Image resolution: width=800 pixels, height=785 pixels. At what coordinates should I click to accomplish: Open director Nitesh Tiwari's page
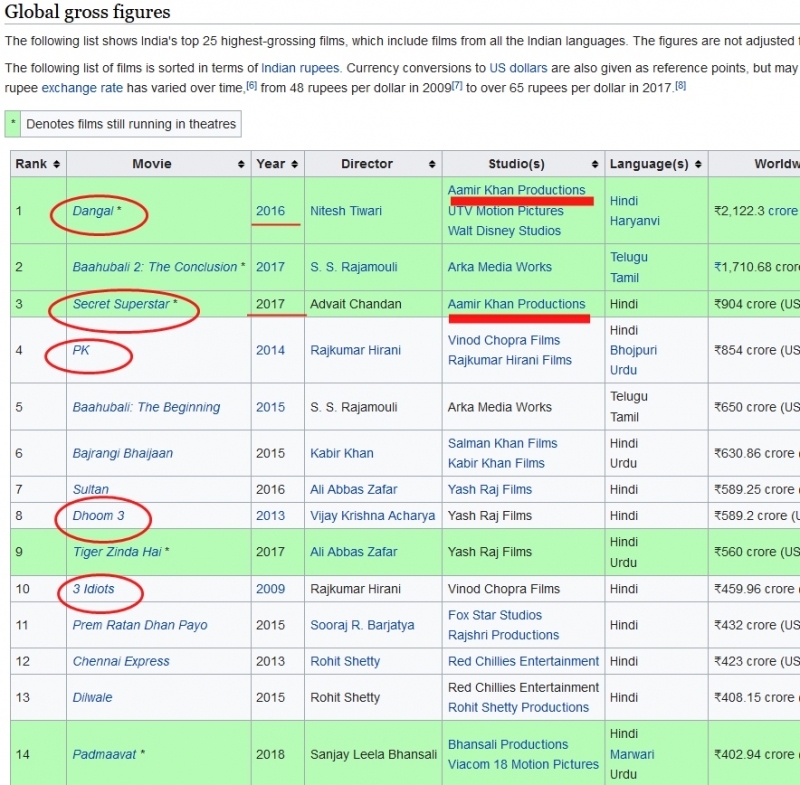coord(346,211)
